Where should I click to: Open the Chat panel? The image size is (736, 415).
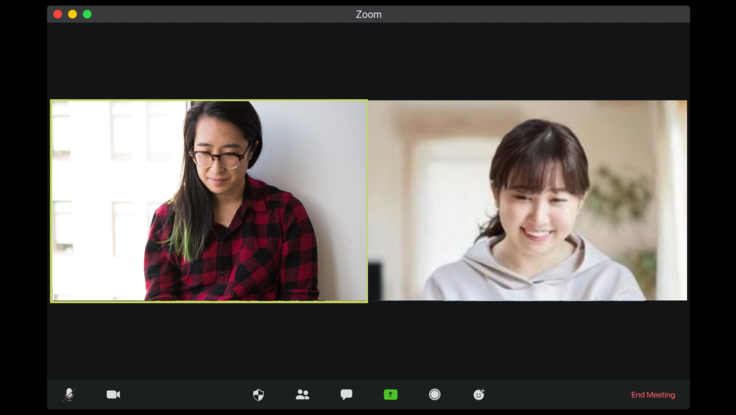tap(346, 394)
